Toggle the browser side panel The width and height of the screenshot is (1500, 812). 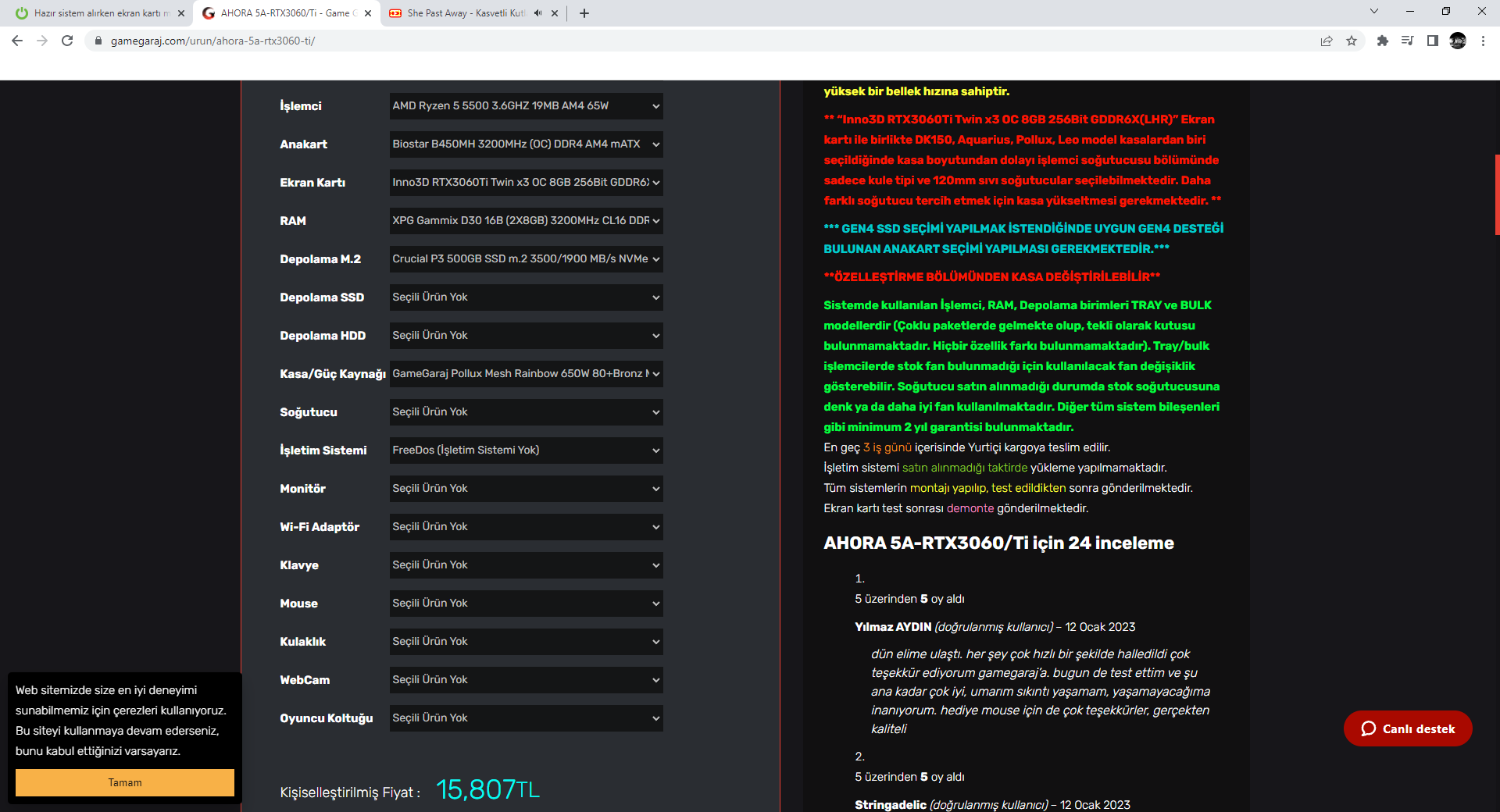point(1433,41)
